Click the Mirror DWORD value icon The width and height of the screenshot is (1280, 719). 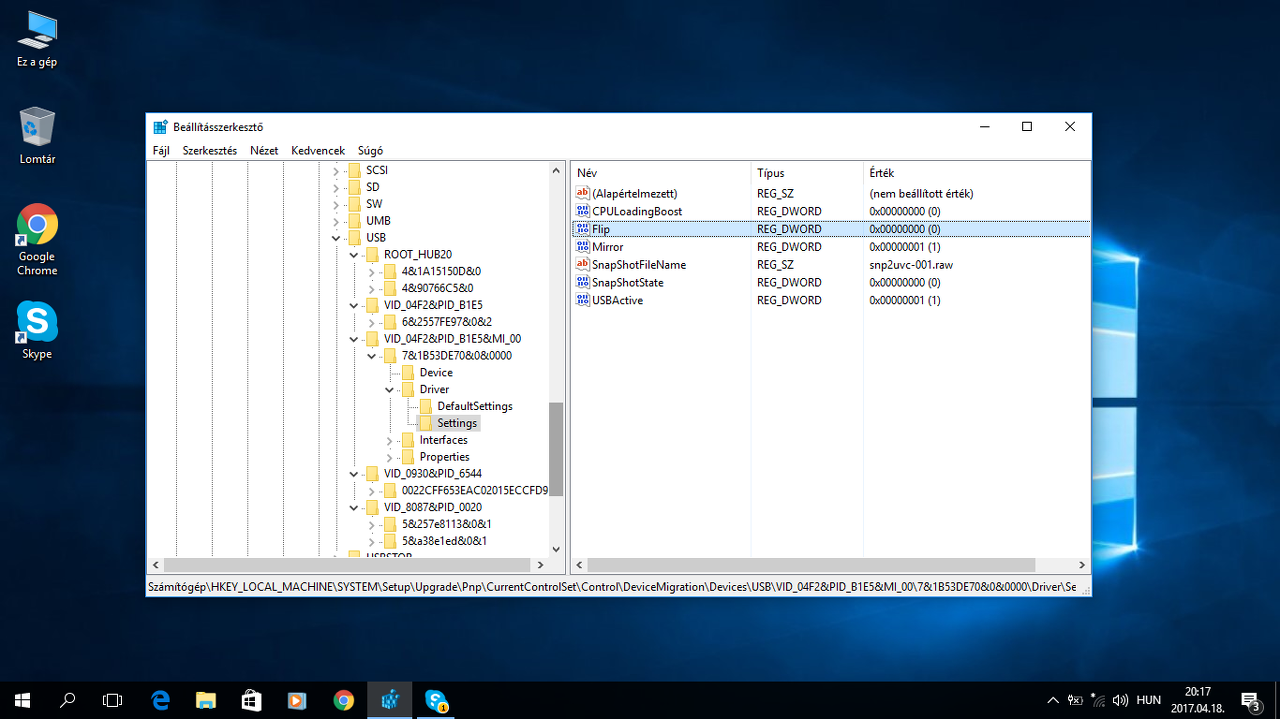coord(583,247)
